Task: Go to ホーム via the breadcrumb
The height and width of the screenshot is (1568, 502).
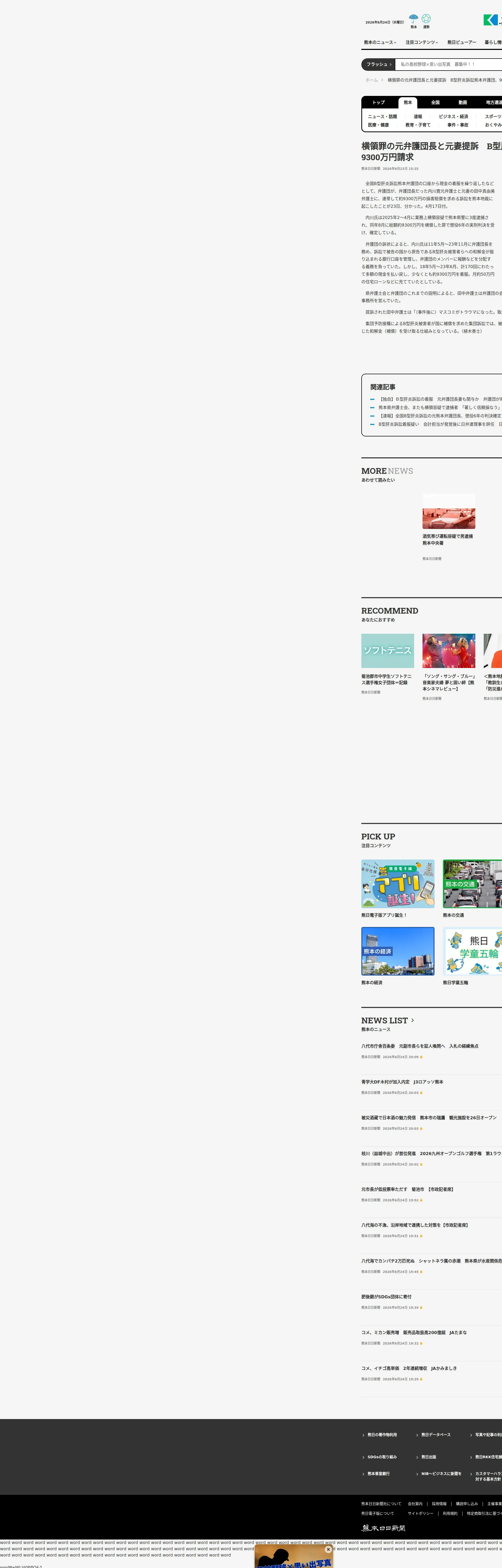Action: pos(372,80)
